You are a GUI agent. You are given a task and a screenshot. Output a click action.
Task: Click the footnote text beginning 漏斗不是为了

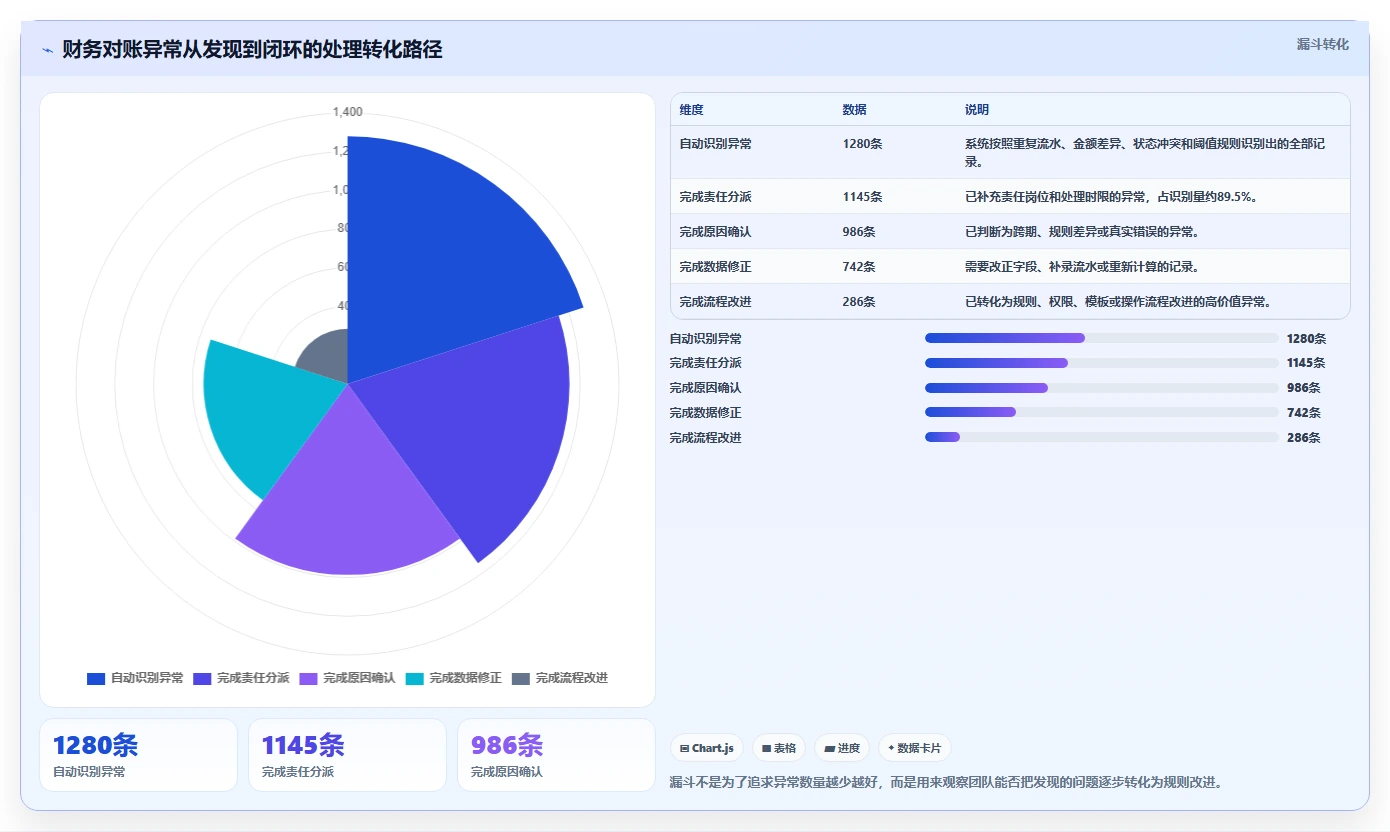[946, 782]
